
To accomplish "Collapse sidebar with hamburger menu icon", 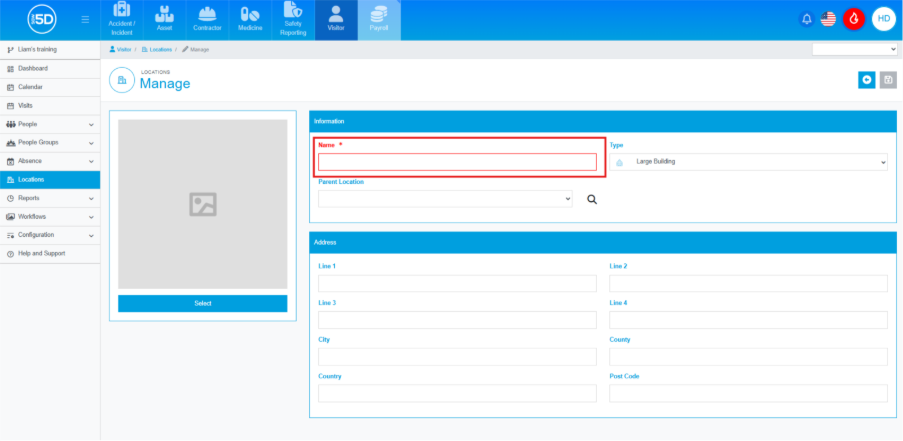I will (85, 19).
